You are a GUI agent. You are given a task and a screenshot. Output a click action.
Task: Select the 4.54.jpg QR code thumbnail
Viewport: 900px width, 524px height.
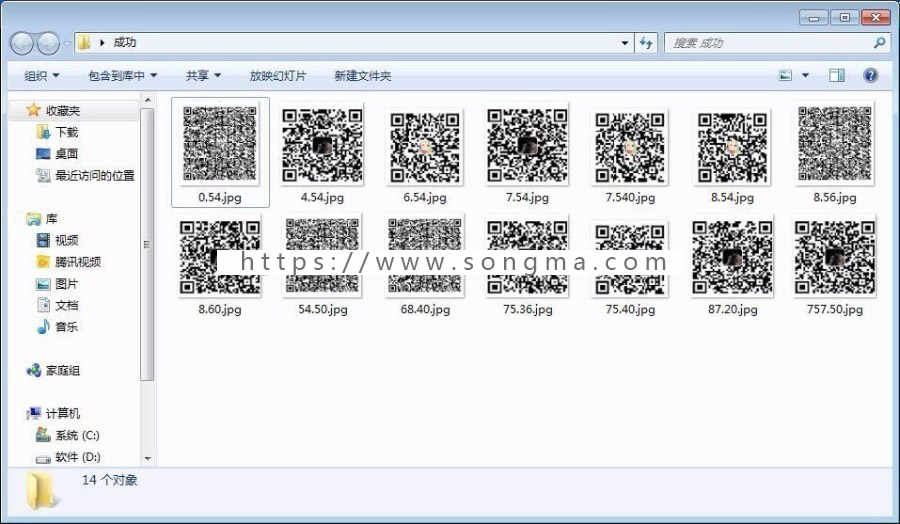322,146
